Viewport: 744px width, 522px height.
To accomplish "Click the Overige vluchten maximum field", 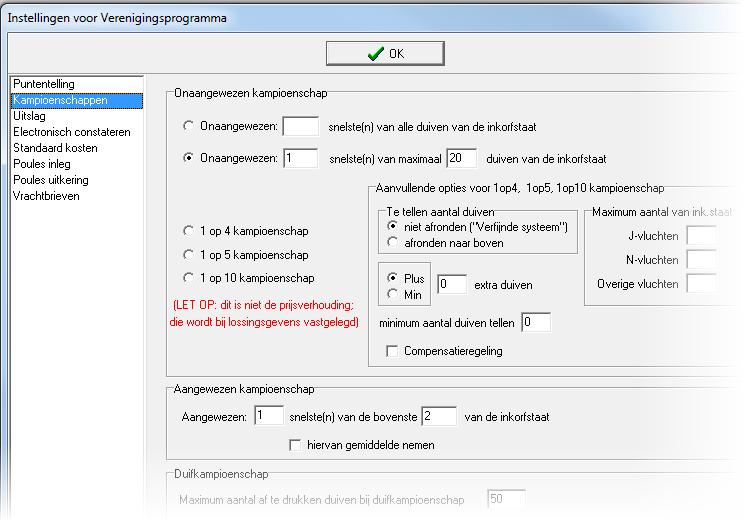I will tap(701, 283).
